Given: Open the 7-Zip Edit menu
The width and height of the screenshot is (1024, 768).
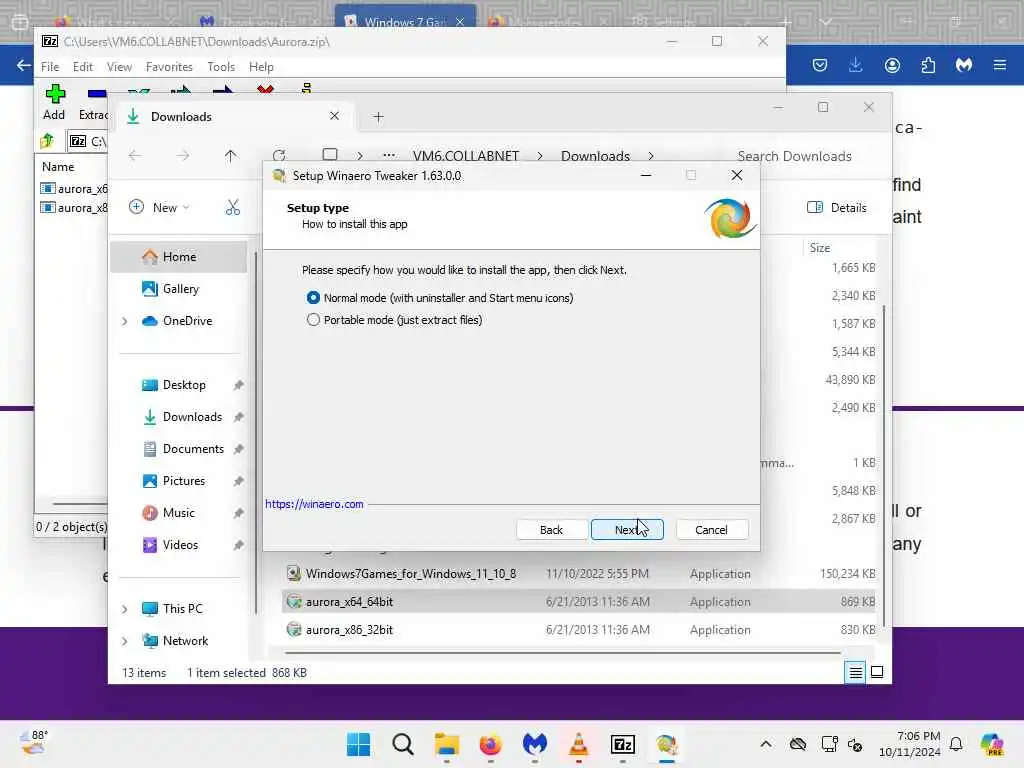Looking at the screenshot, I should tap(82, 67).
